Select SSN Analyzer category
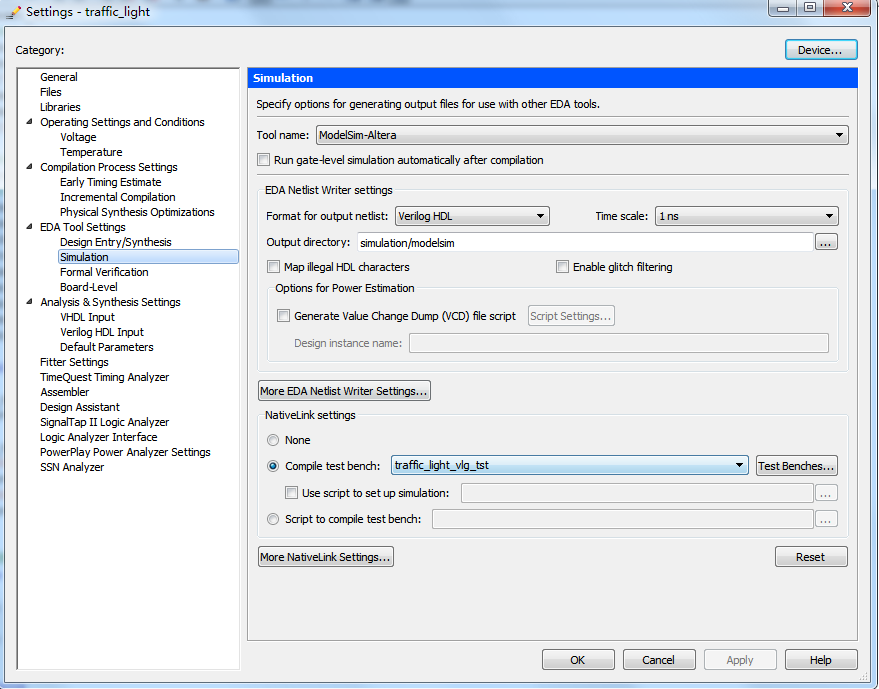The width and height of the screenshot is (879, 689). click(72, 467)
